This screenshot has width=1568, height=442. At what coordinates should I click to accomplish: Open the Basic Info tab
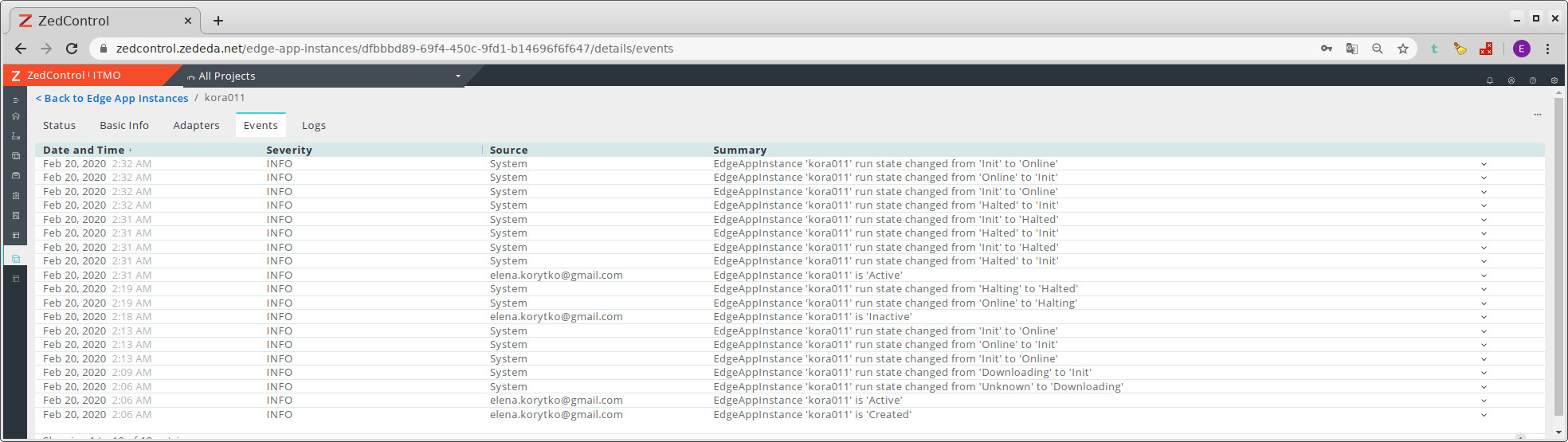click(x=124, y=126)
